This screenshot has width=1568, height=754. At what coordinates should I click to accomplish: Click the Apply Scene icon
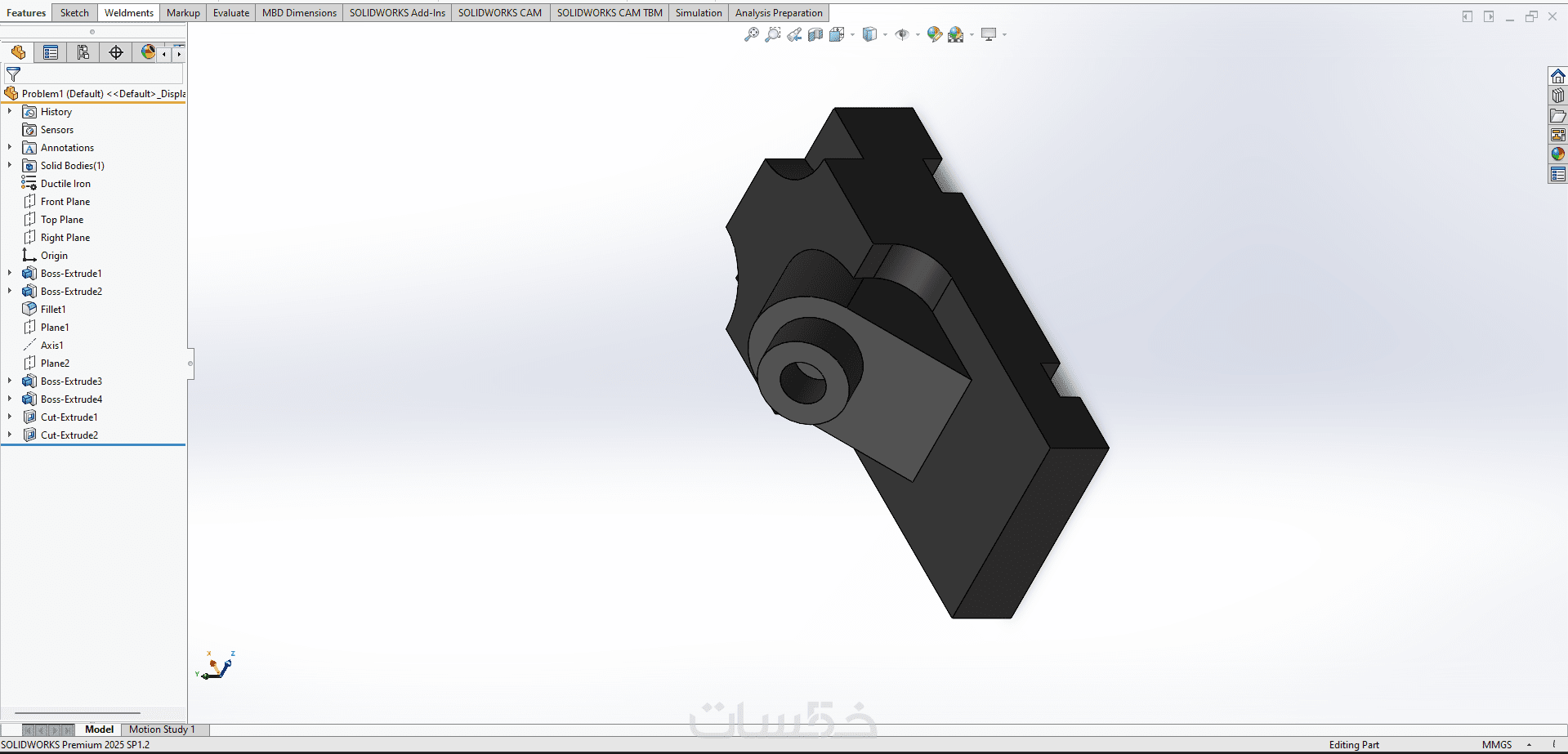[956, 34]
